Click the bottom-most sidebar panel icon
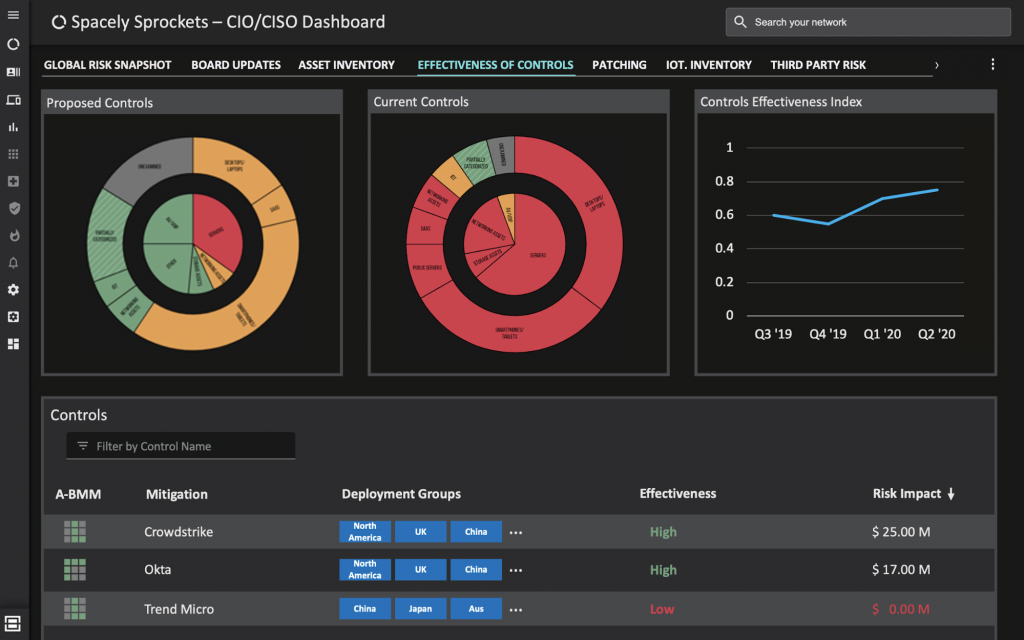The height and width of the screenshot is (640, 1024). [12, 623]
